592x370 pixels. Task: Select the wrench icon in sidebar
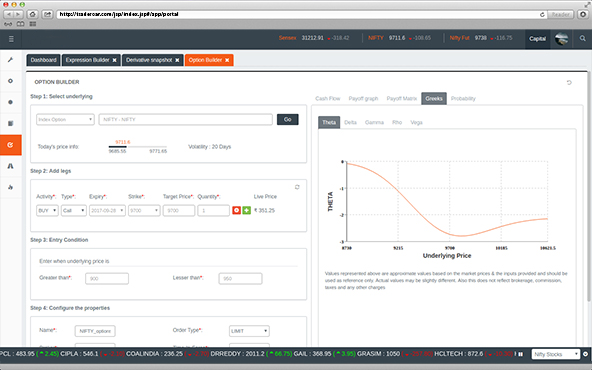(11, 60)
